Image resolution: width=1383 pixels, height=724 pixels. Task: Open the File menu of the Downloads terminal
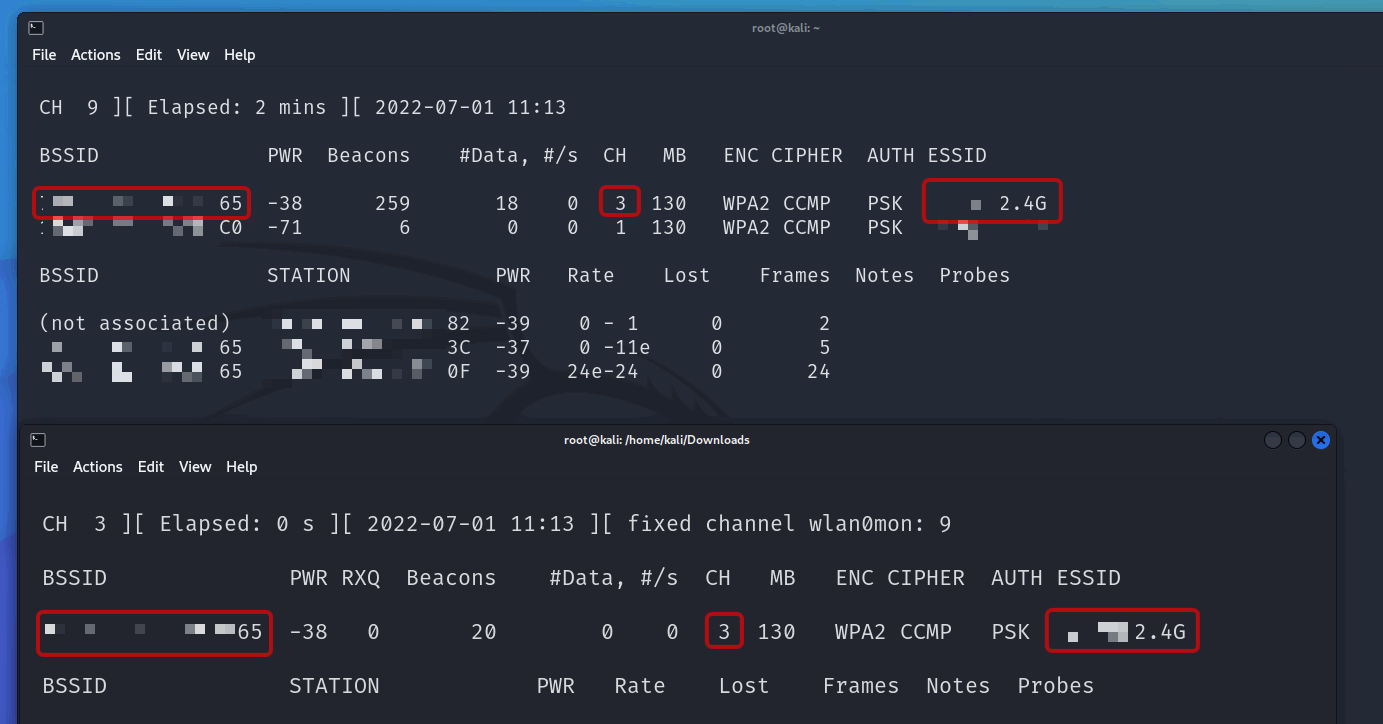tap(46, 466)
